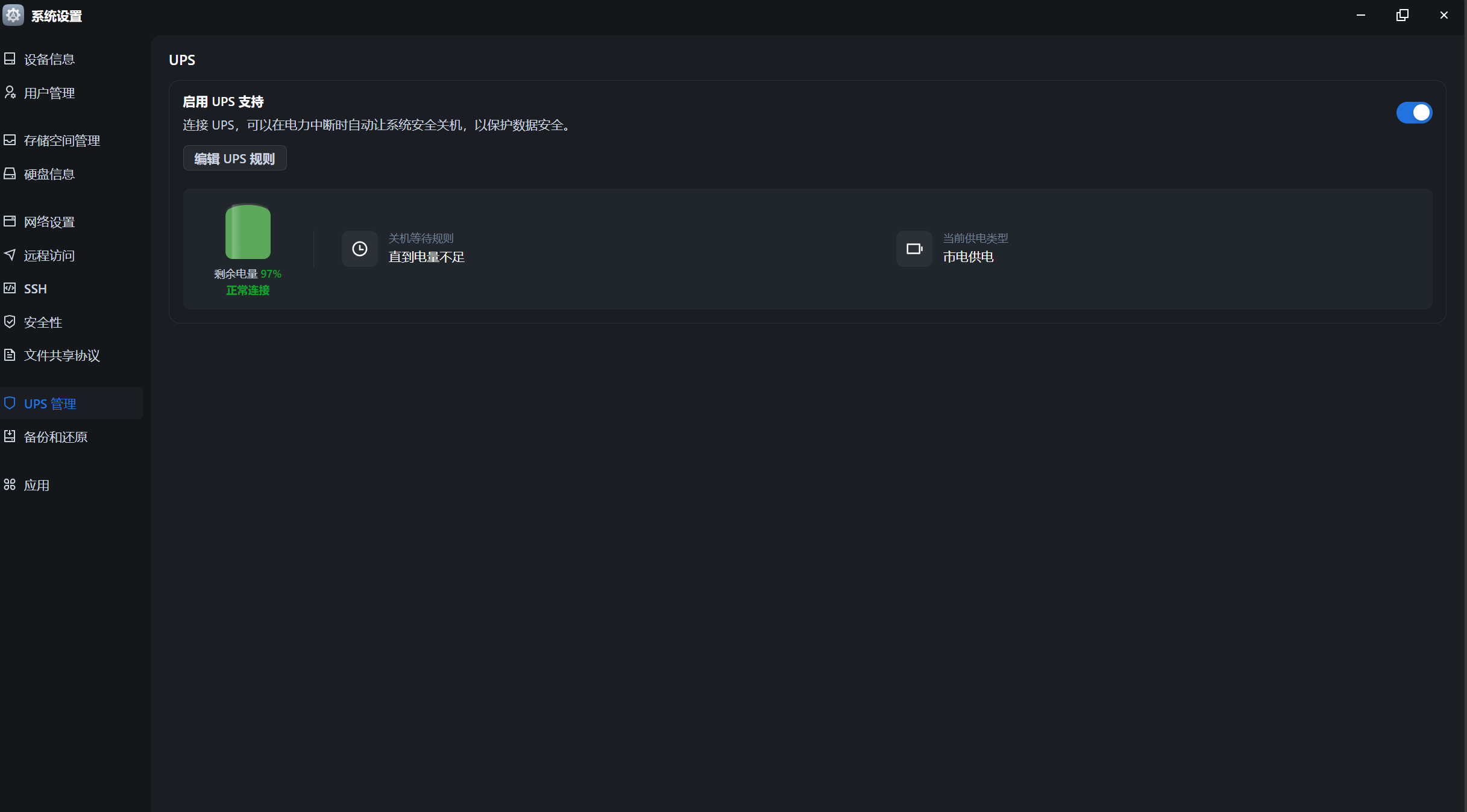Click the 关机等待规则 clock icon

tap(360, 249)
